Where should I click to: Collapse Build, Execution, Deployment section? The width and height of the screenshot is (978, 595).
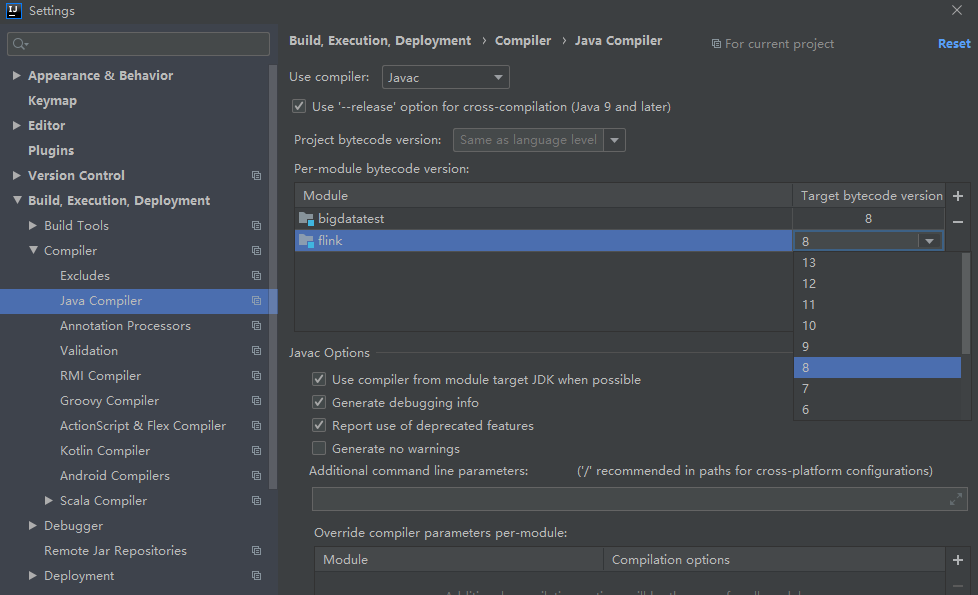(x=17, y=200)
